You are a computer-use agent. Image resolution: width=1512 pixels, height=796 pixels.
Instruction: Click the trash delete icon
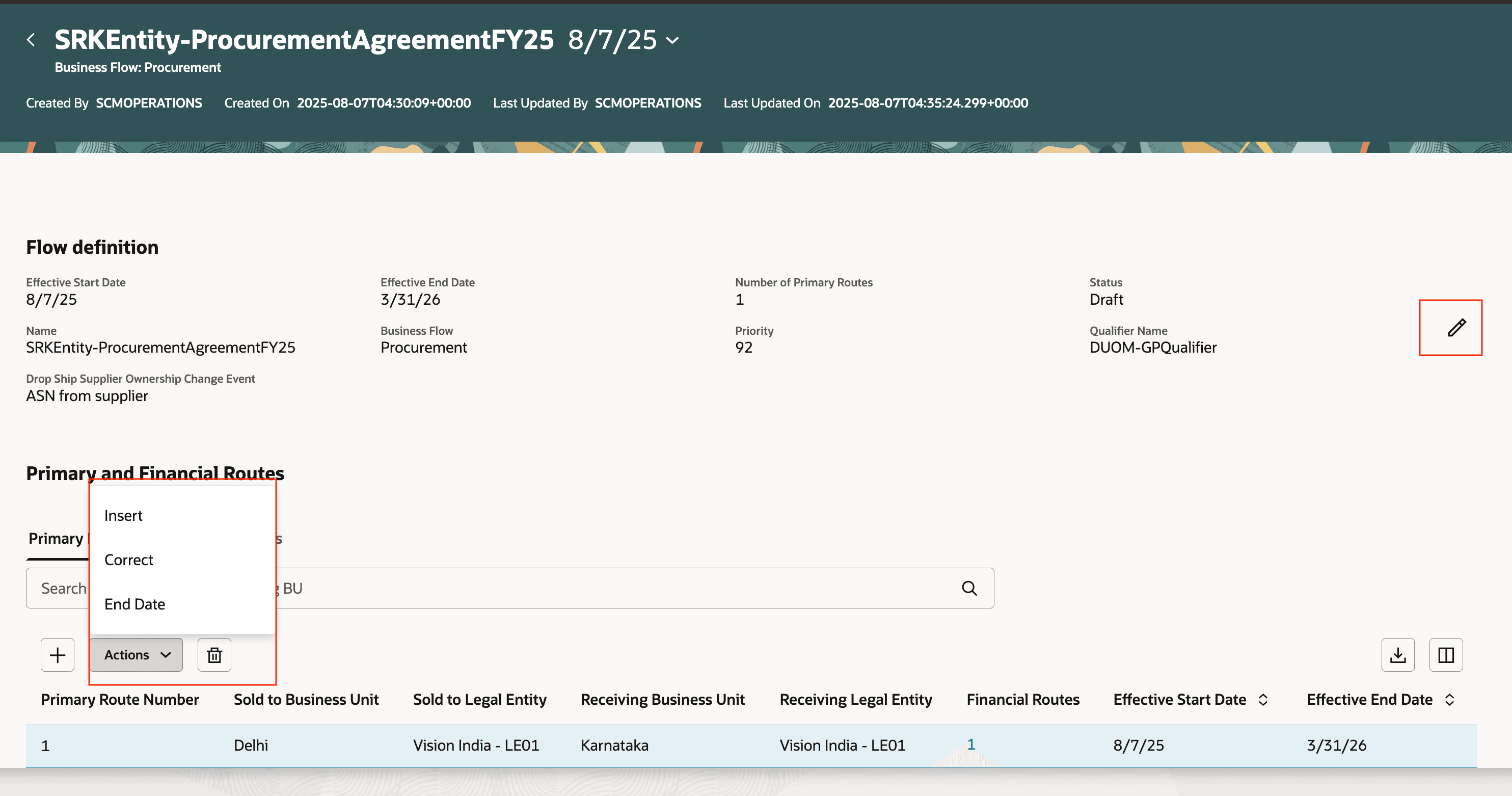point(214,654)
